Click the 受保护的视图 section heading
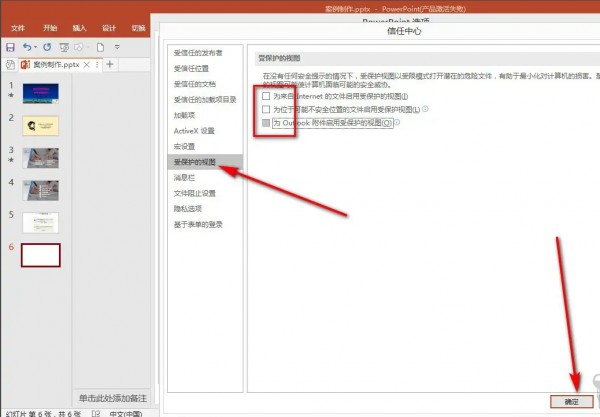 coord(279,58)
